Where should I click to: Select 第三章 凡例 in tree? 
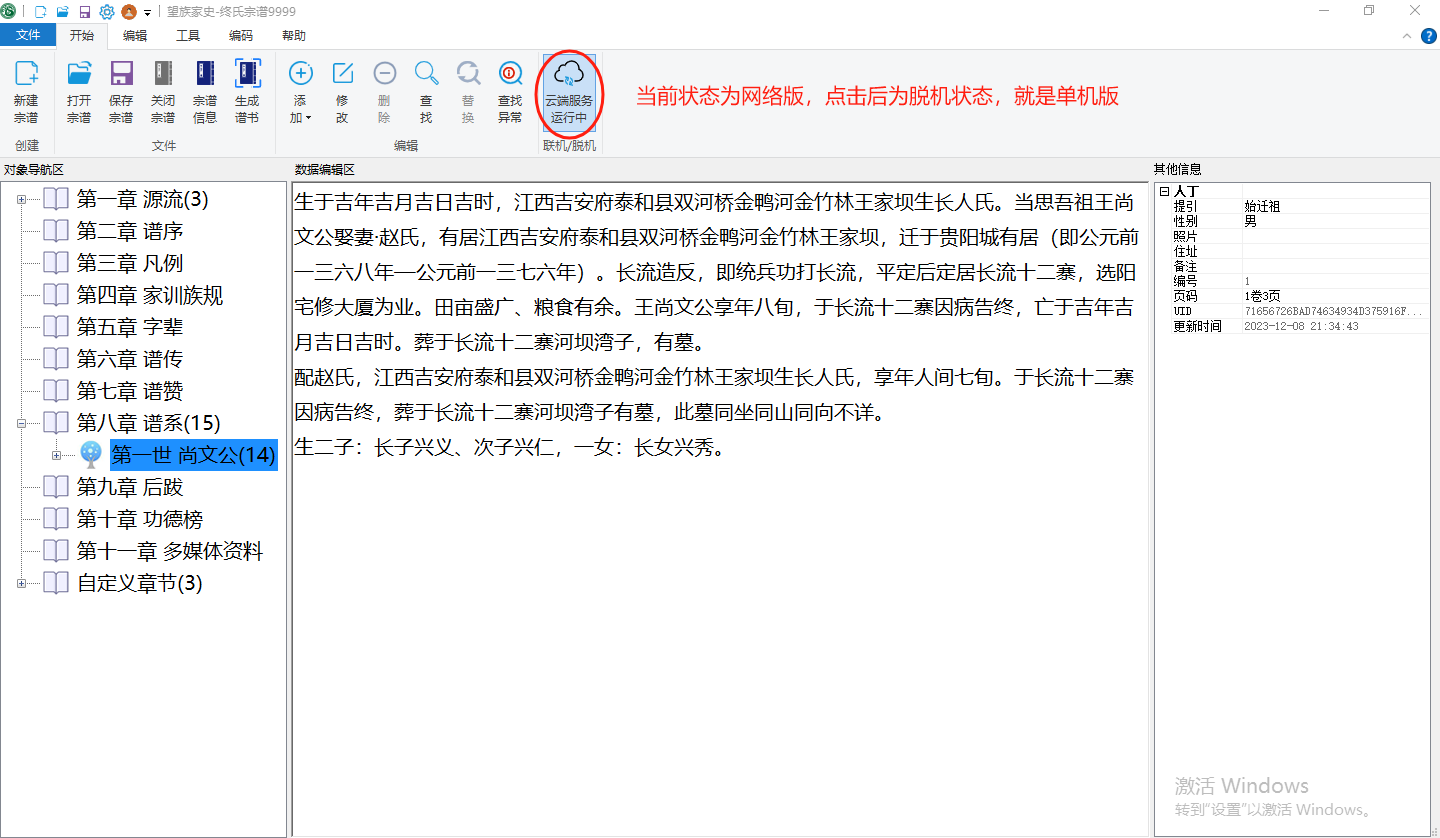130,264
